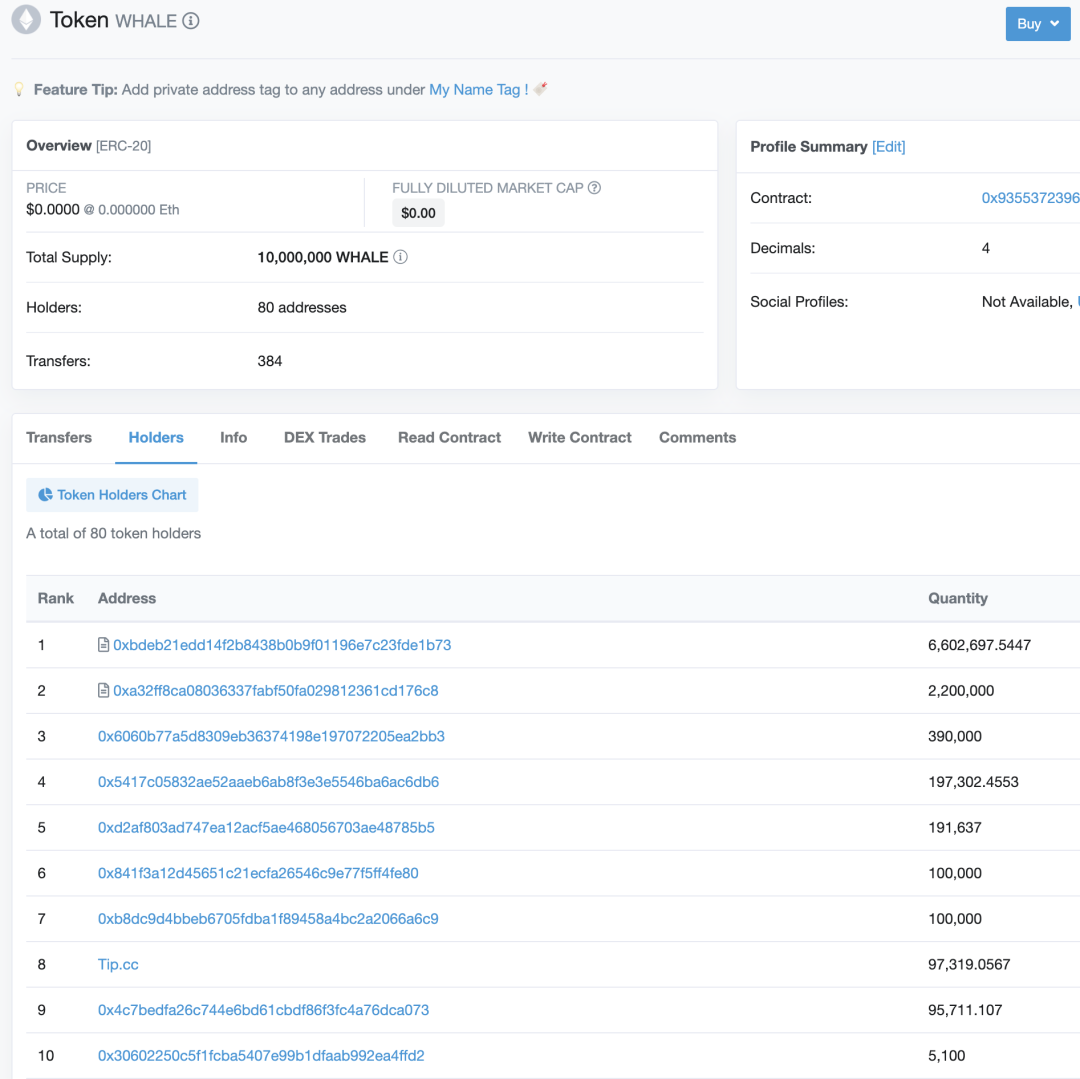Click the Edit link in Profile Summary

point(888,147)
